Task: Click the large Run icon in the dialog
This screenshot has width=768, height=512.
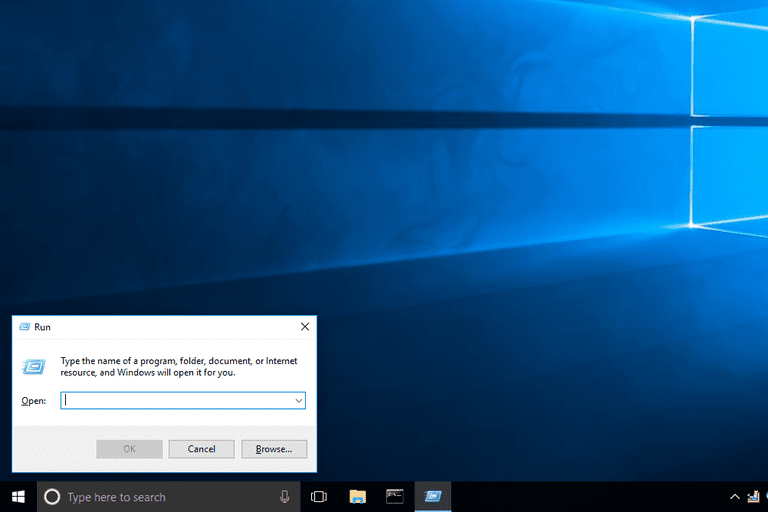Action: click(34, 366)
